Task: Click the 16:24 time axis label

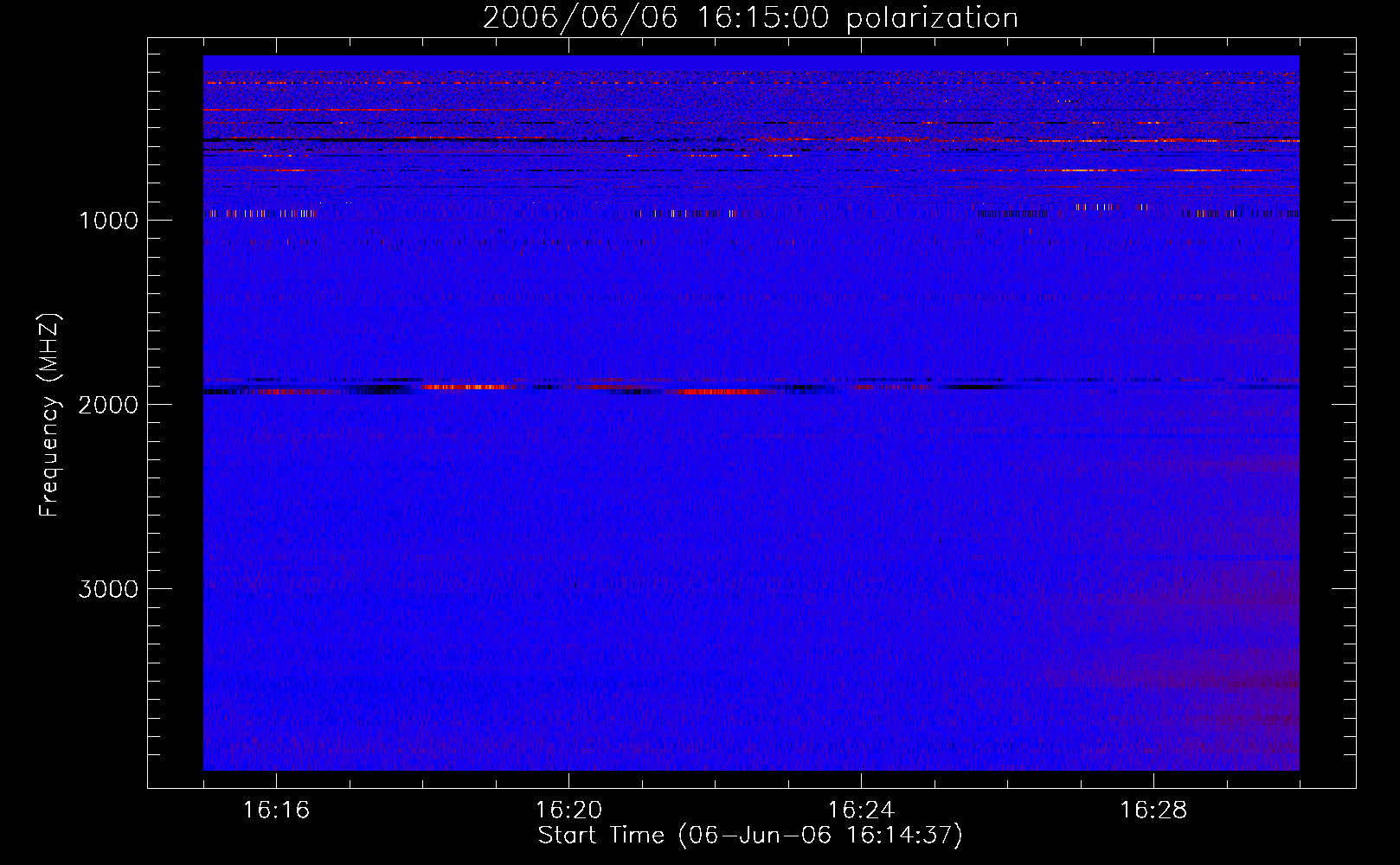Action: point(861,811)
